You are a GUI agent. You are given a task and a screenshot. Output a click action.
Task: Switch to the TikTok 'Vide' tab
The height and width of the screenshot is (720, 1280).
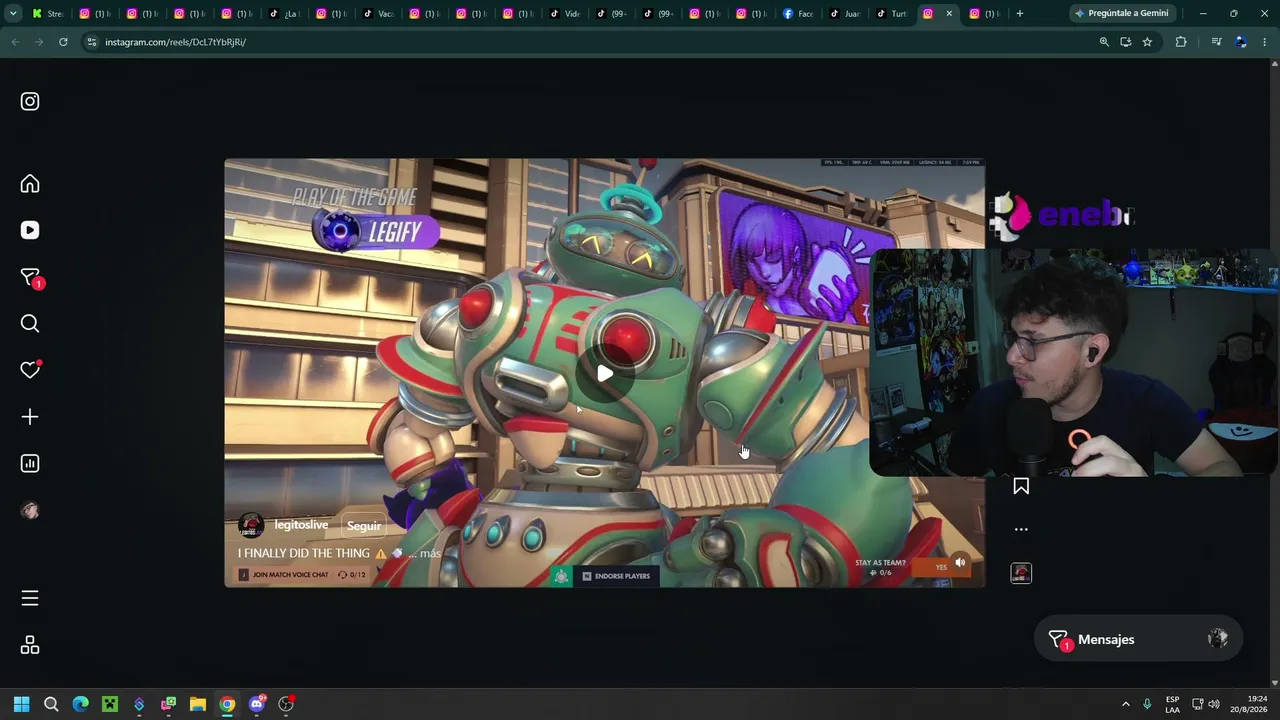564,13
